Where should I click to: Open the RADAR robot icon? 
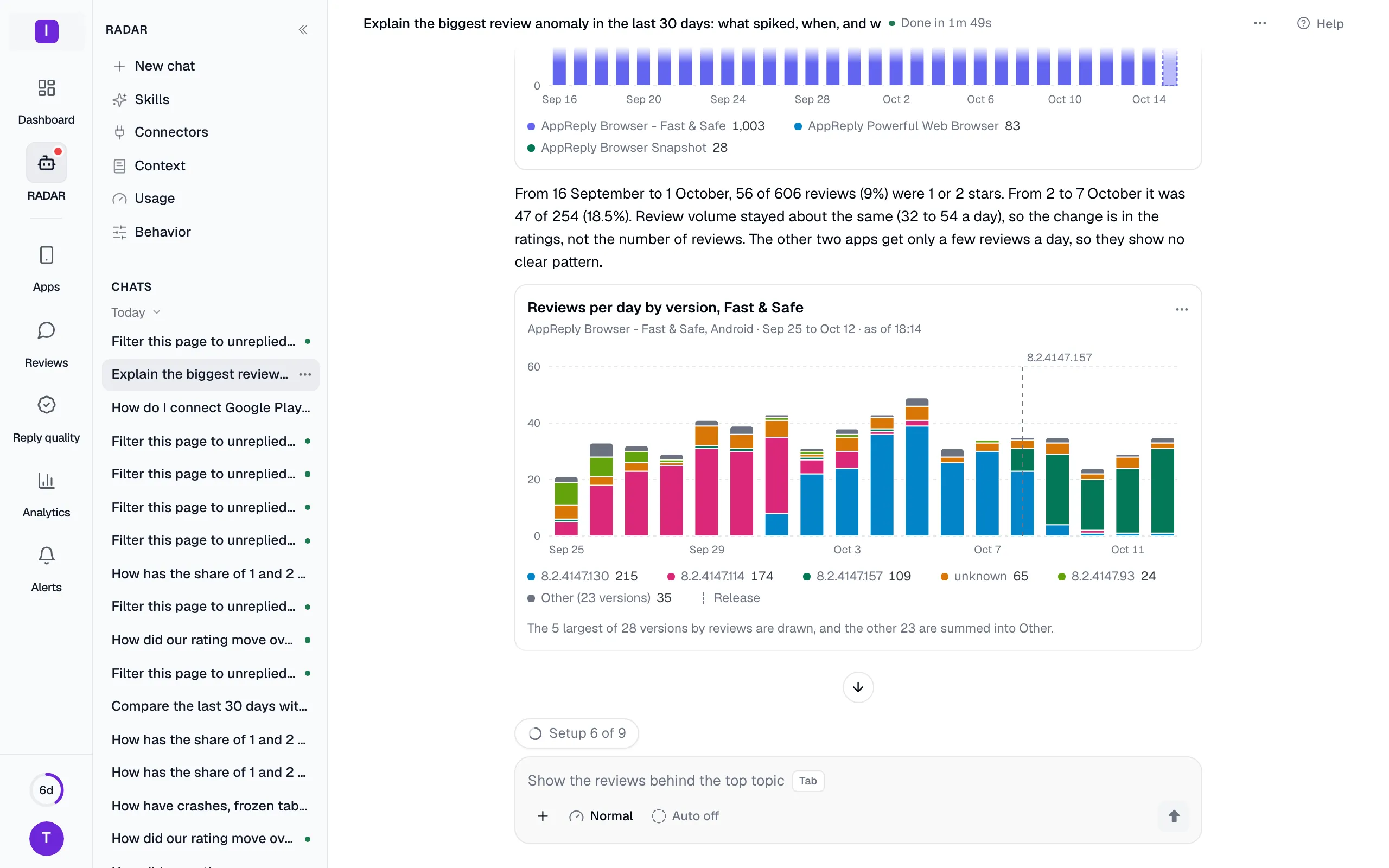point(46,163)
